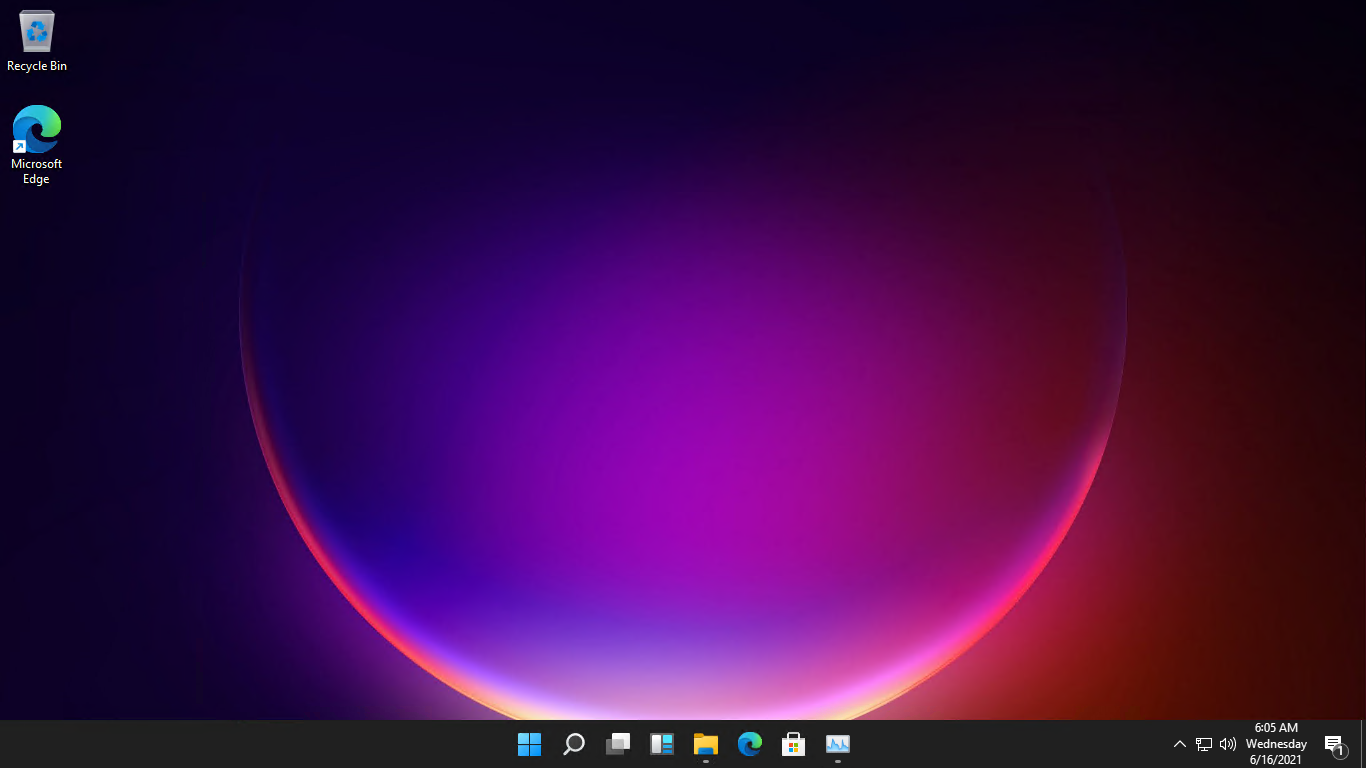Expand the hidden system tray icons chevron
This screenshot has width=1366, height=768.
pyautogui.click(x=1179, y=744)
